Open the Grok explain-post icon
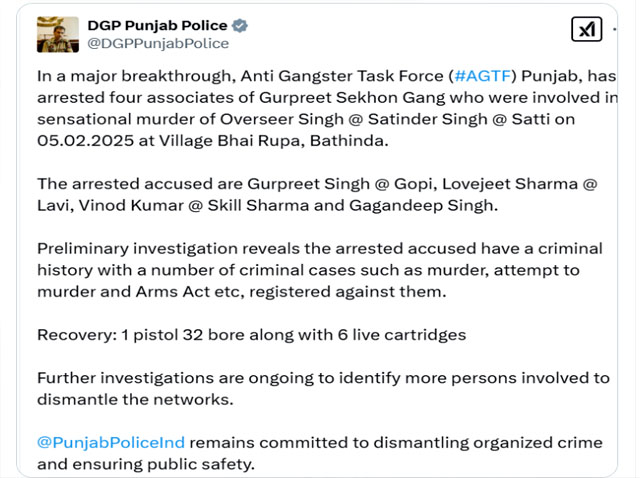640x478 pixels. click(587, 29)
